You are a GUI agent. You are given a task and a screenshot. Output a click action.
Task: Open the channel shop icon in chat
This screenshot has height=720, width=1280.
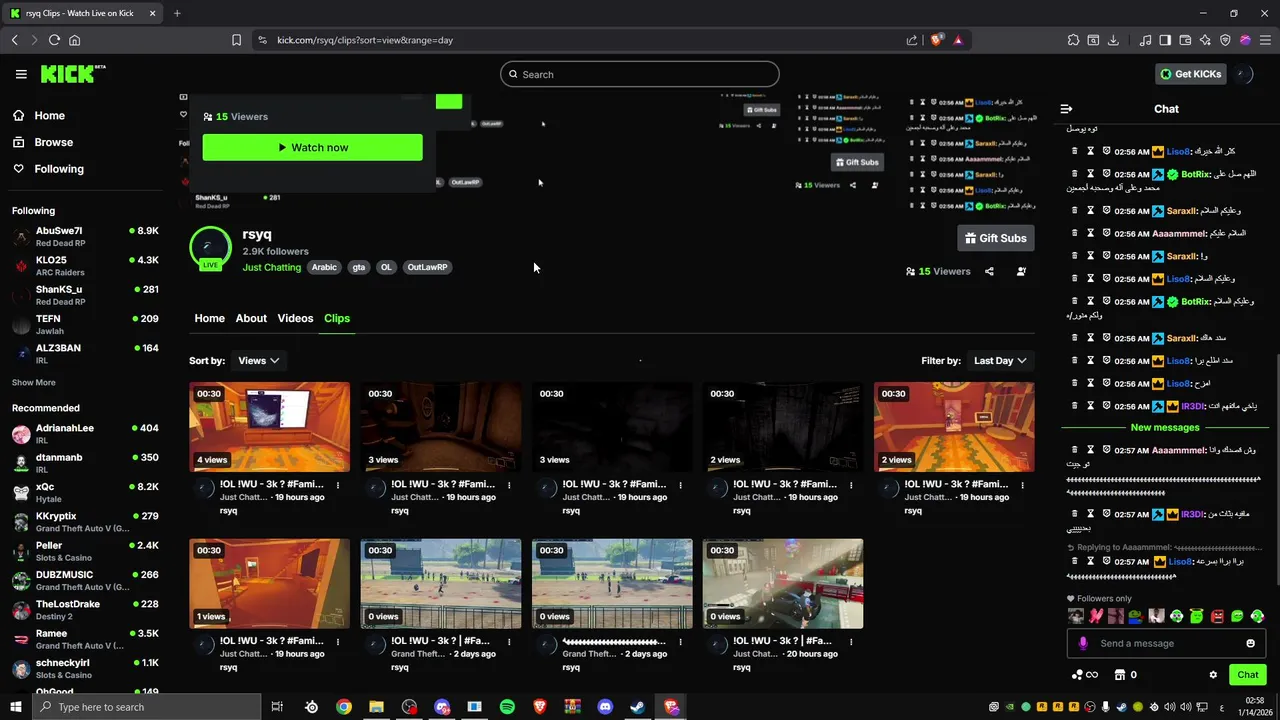coord(1120,675)
